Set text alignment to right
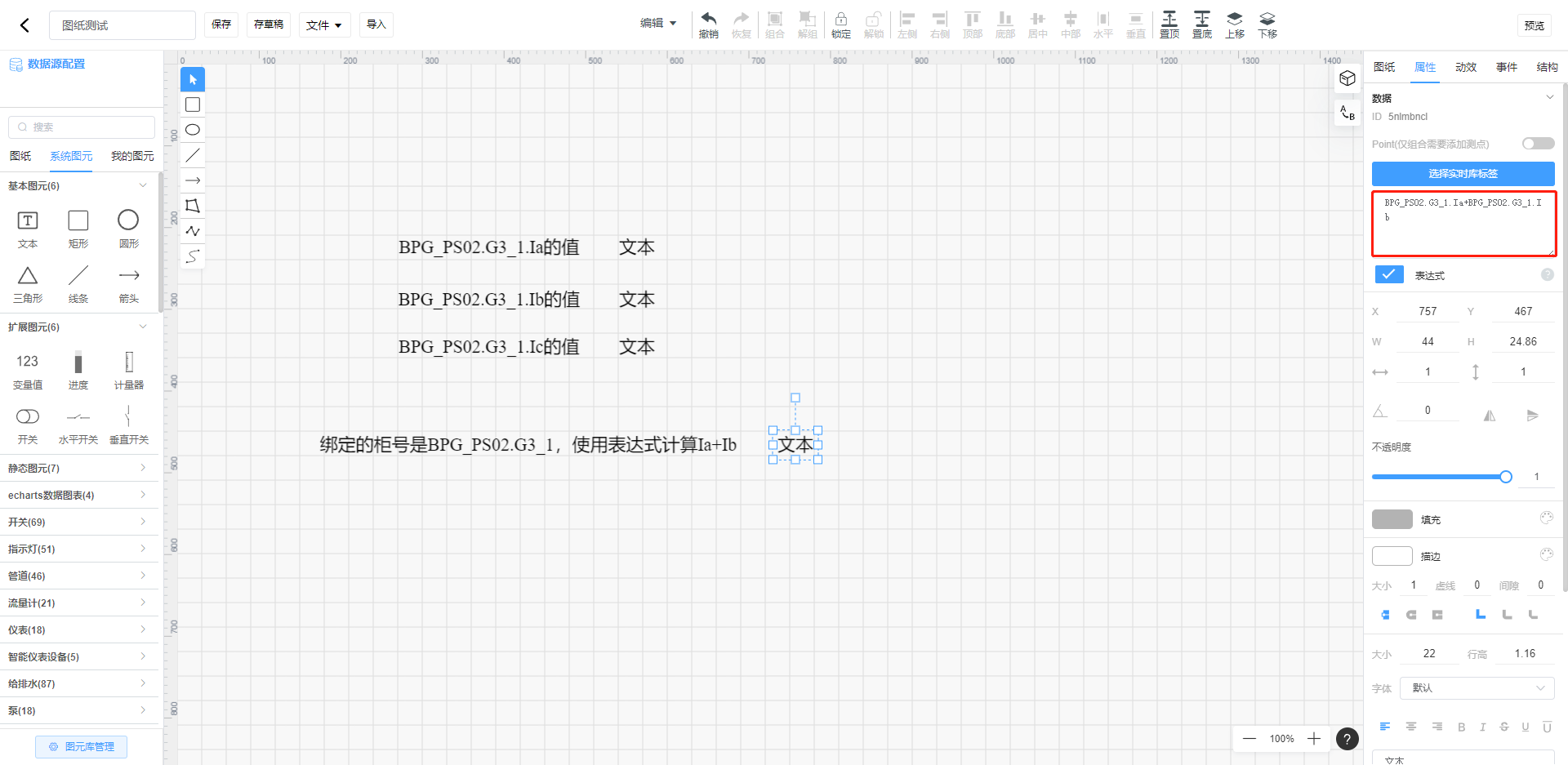The image size is (1568, 765). click(x=1437, y=727)
